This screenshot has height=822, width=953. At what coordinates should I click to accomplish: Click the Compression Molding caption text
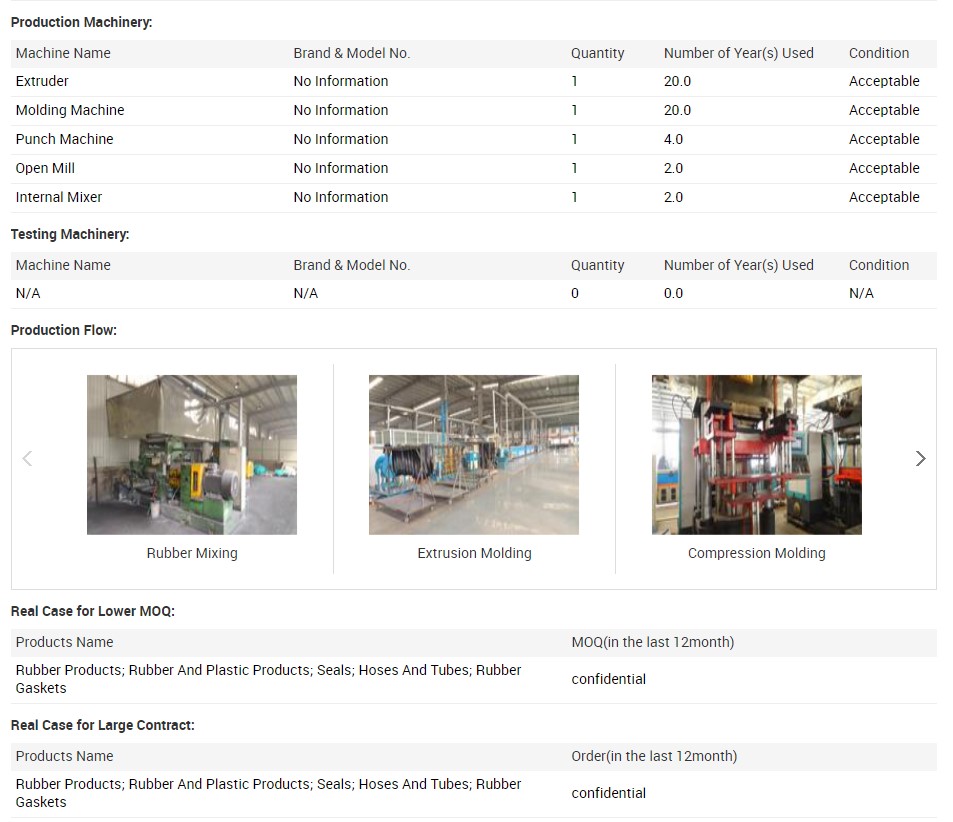[x=756, y=553]
